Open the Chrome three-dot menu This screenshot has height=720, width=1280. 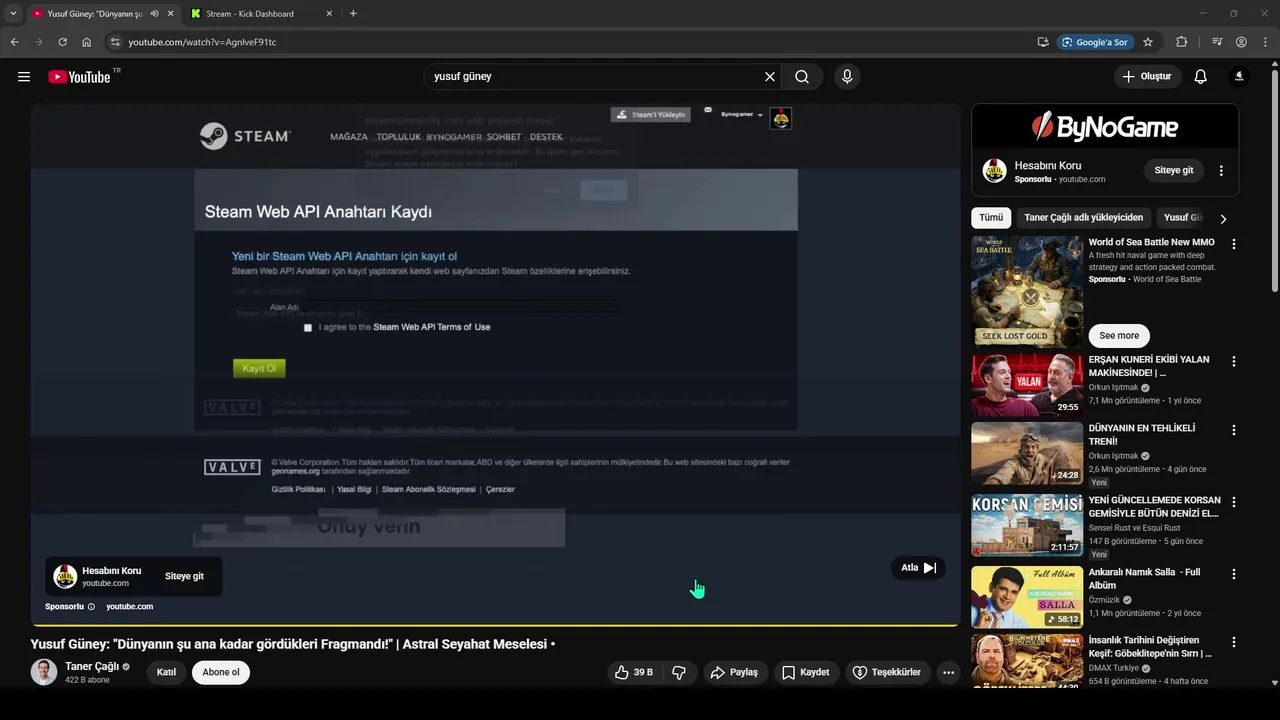click(x=1264, y=42)
